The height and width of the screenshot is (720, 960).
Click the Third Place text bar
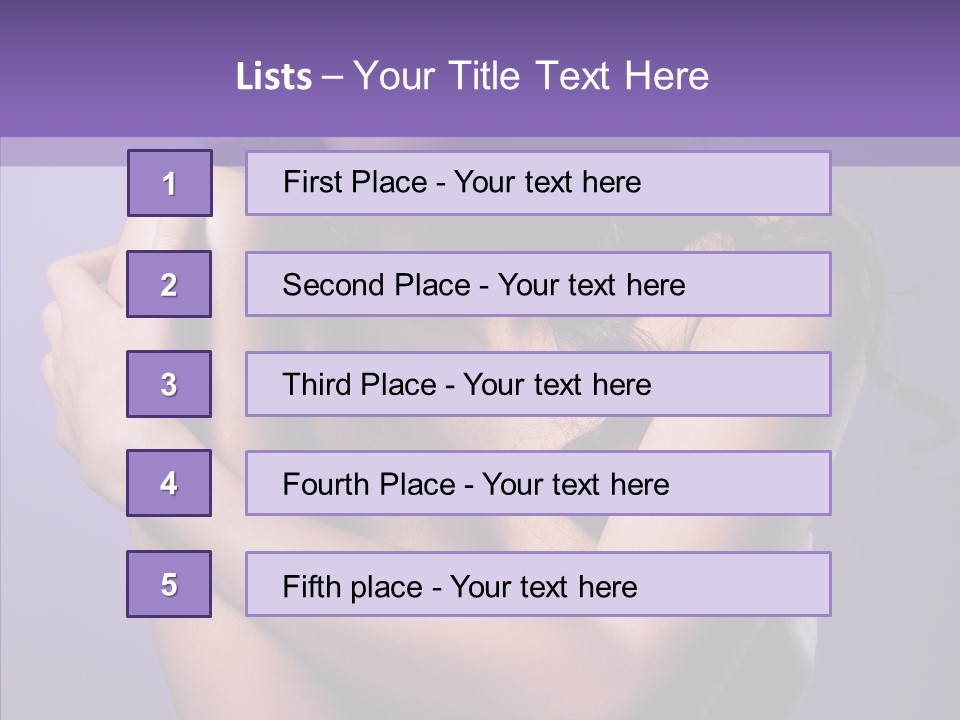538,384
